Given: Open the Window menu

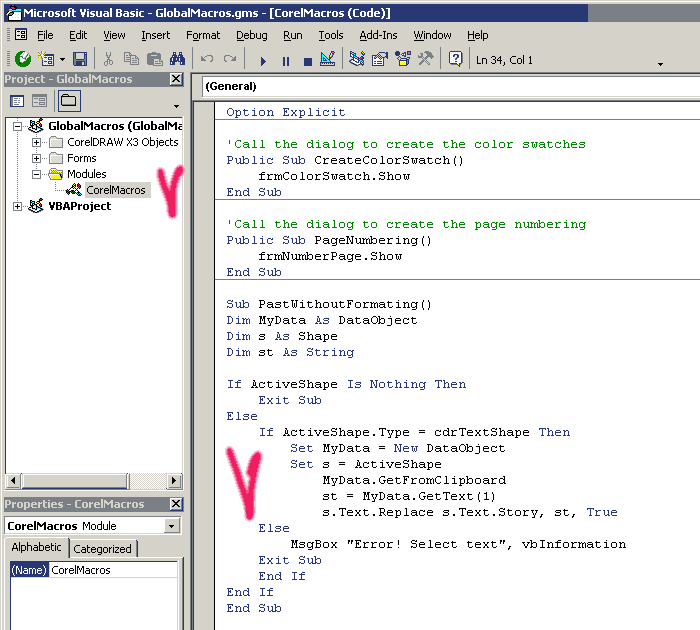Looking at the screenshot, I should pos(432,35).
